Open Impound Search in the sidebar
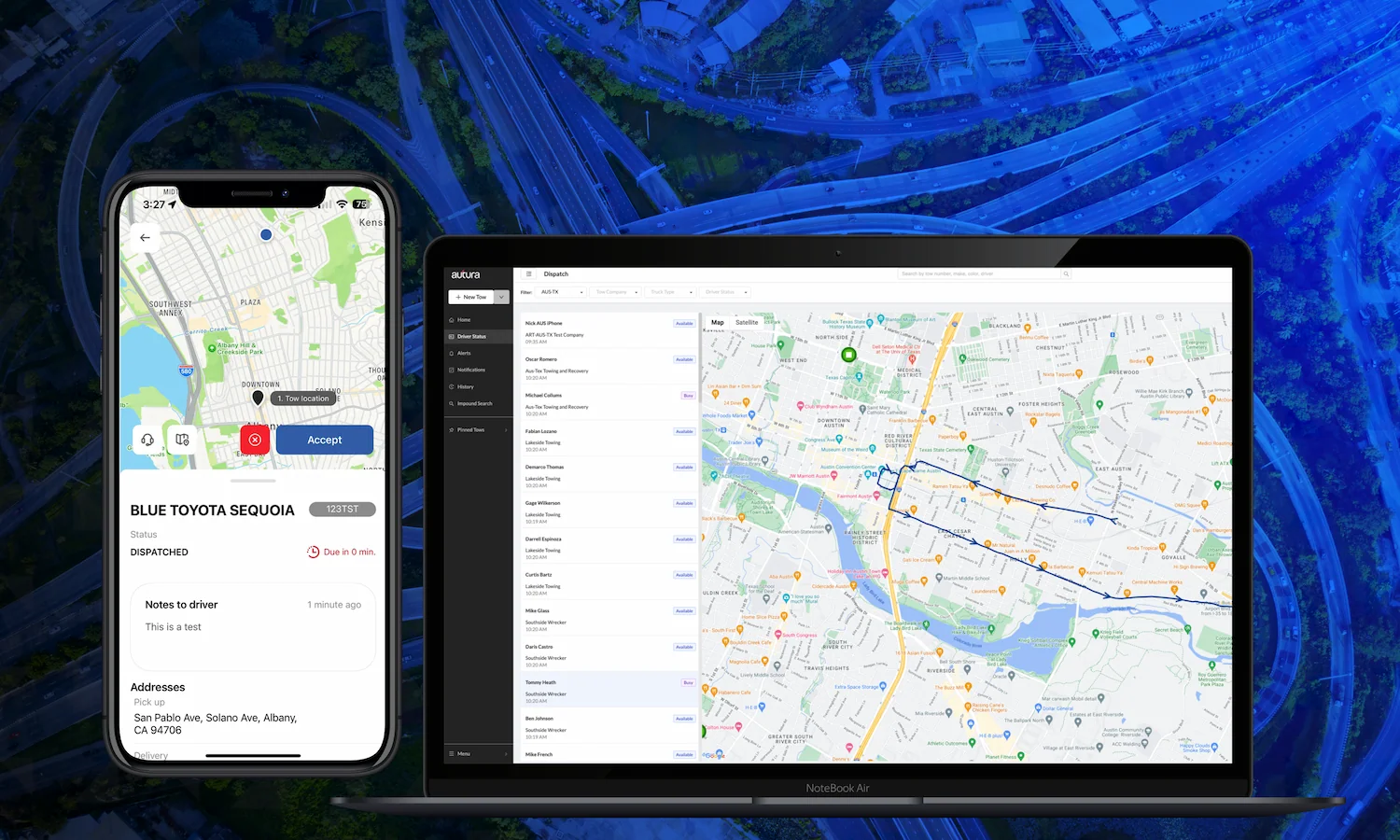The height and width of the screenshot is (840, 1400). [x=478, y=404]
